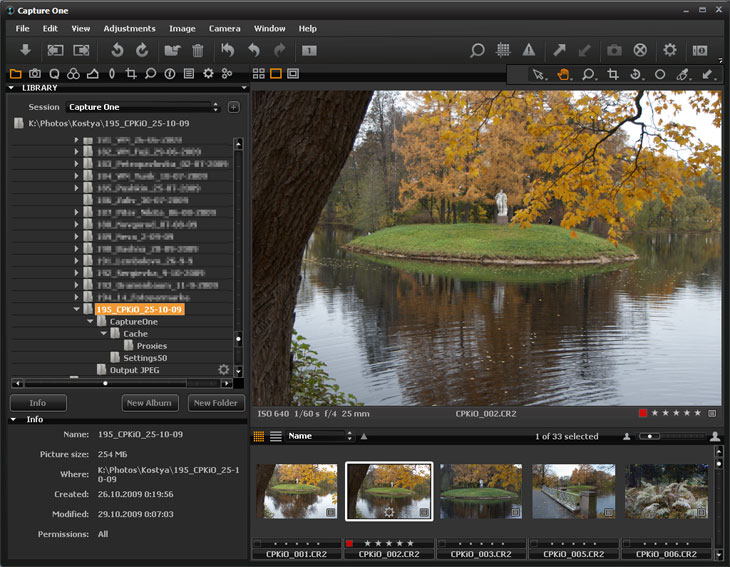Click the gear icon next to Output JPEG
Viewport: 730px width, 567px height.
[224, 370]
